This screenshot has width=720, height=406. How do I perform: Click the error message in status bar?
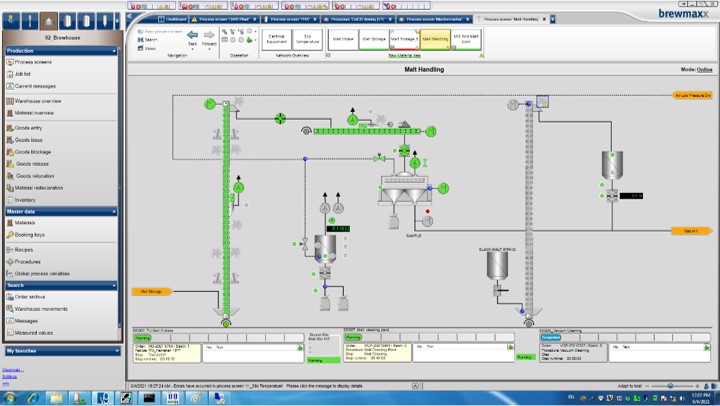(x=300, y=385)
